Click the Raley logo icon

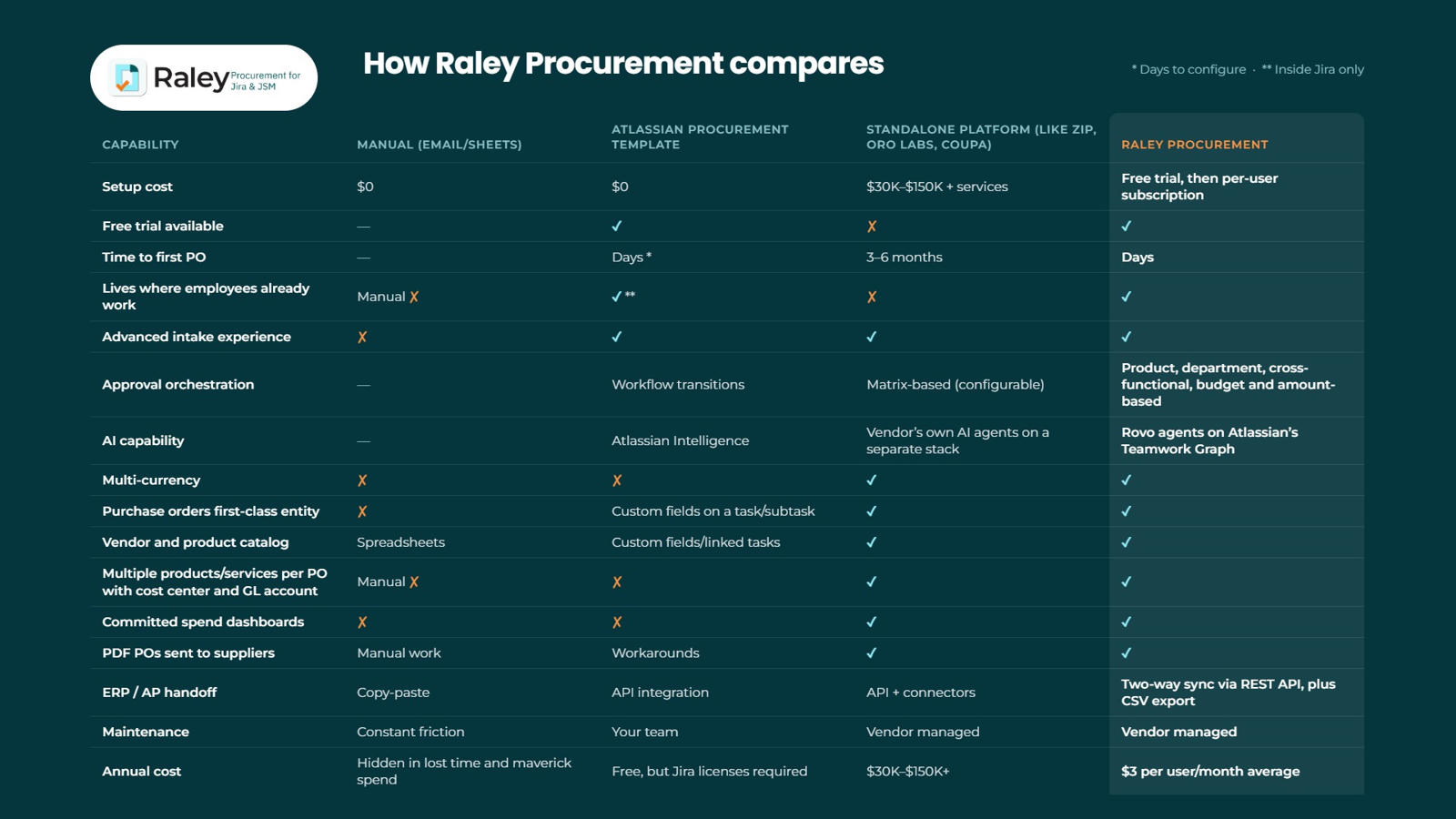pos(127,78)
